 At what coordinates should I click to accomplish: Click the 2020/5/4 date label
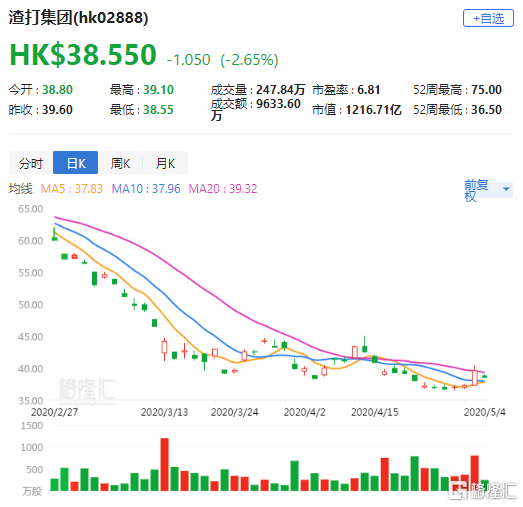tap(484, 412)
